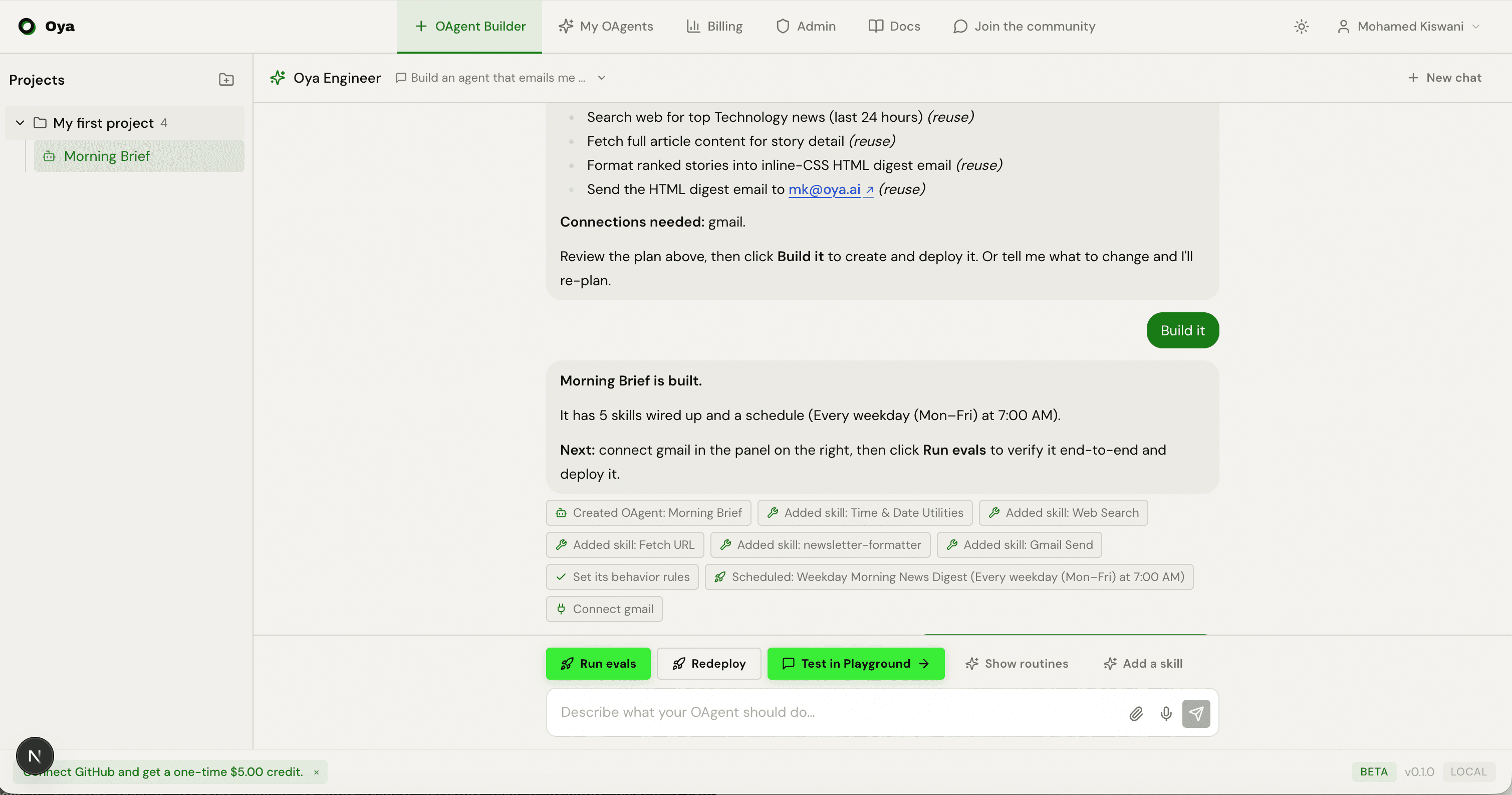1512x795 pixels.
Task: Click Added skill: newsletter-formatter chip
Action: coord(820,545)
